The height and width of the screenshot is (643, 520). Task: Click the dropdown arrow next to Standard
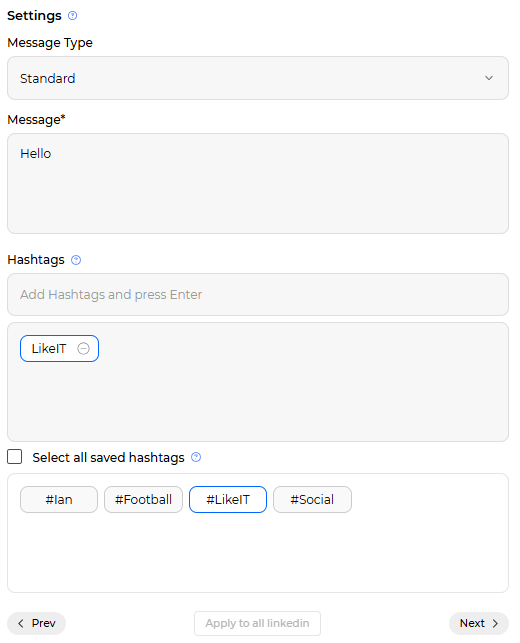(489, 78)
